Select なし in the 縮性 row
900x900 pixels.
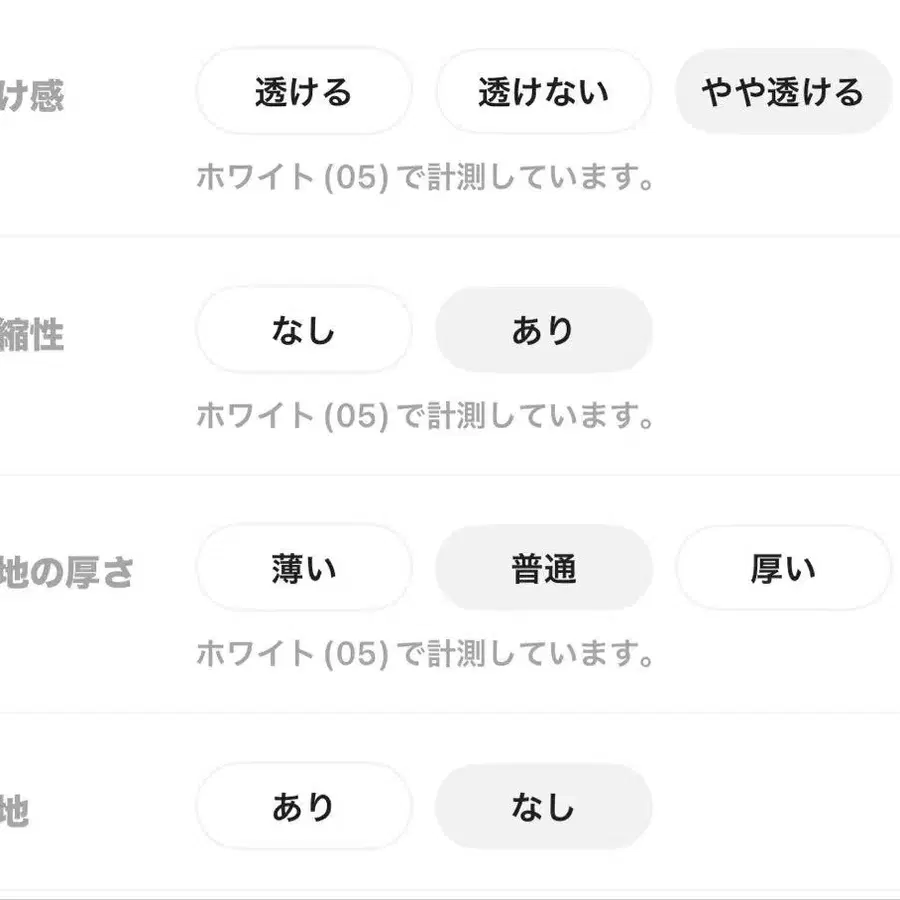(304, 330)
